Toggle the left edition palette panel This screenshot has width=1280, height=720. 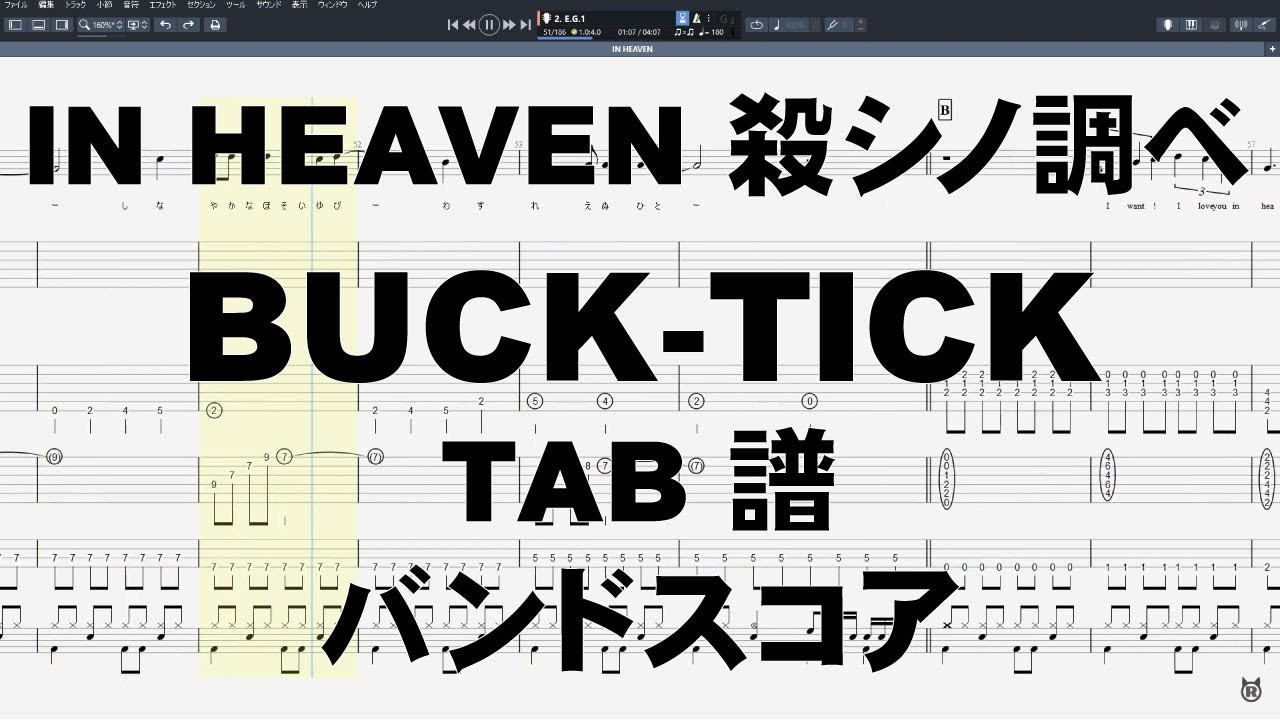pyautogui.click(x=16, y=24)
